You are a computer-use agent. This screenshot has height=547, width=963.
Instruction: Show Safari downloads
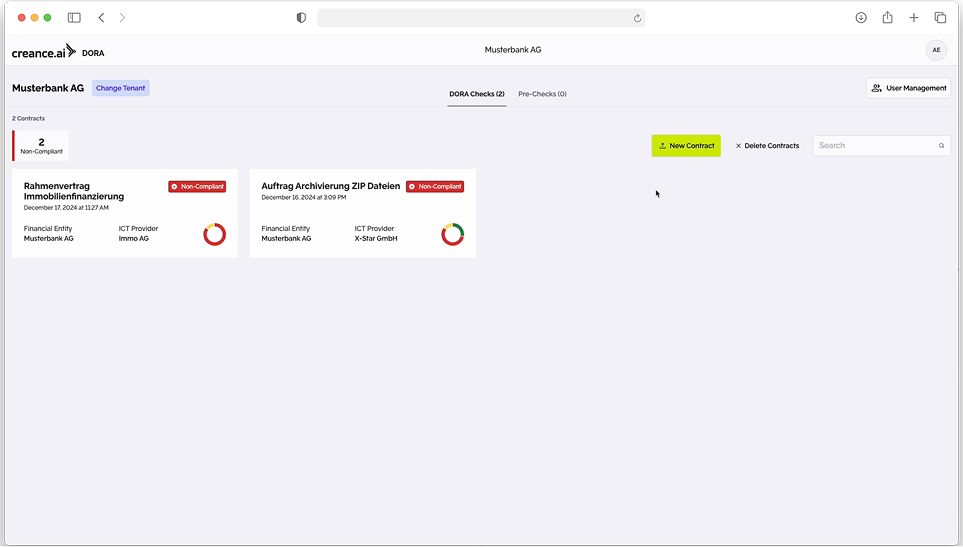[x=861, y=18]
